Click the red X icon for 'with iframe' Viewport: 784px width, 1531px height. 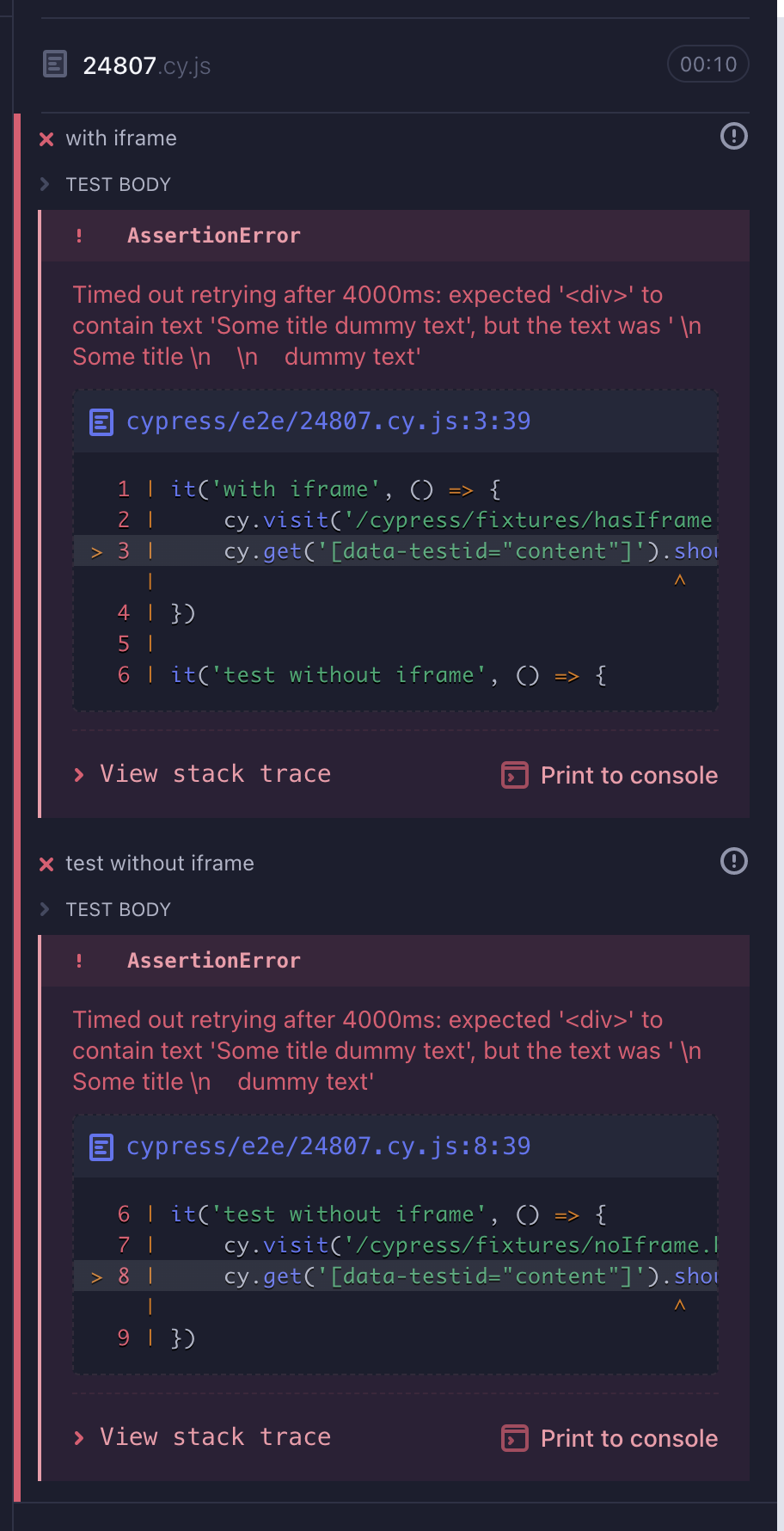pyautogui.click(x=46, y=138)
